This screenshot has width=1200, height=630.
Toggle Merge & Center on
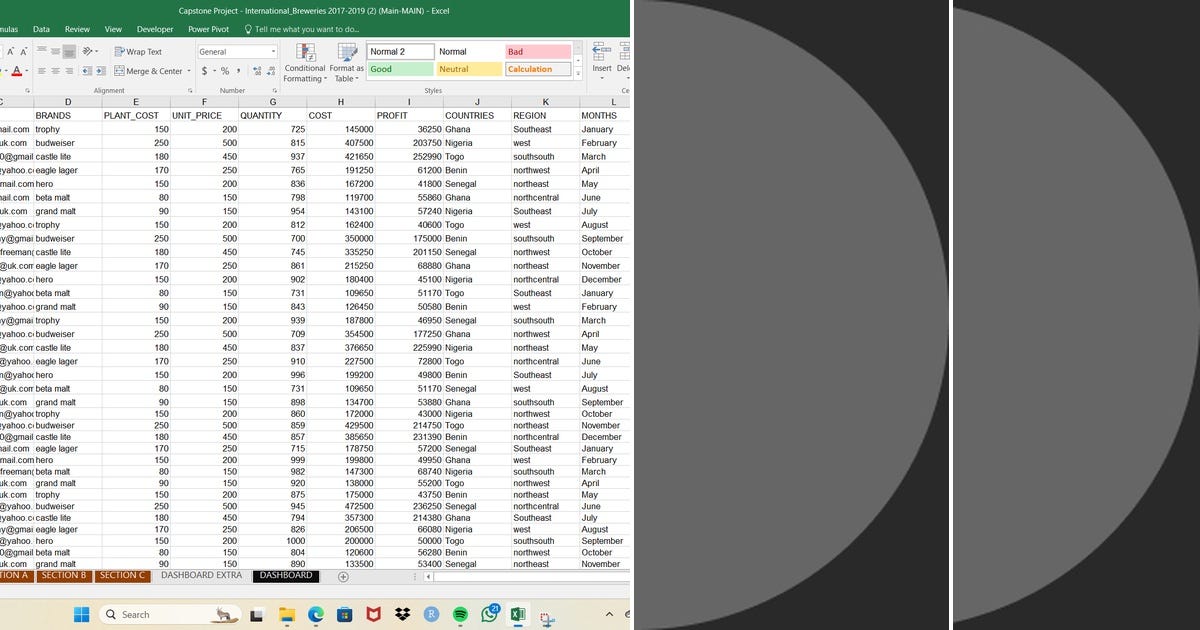152,71
